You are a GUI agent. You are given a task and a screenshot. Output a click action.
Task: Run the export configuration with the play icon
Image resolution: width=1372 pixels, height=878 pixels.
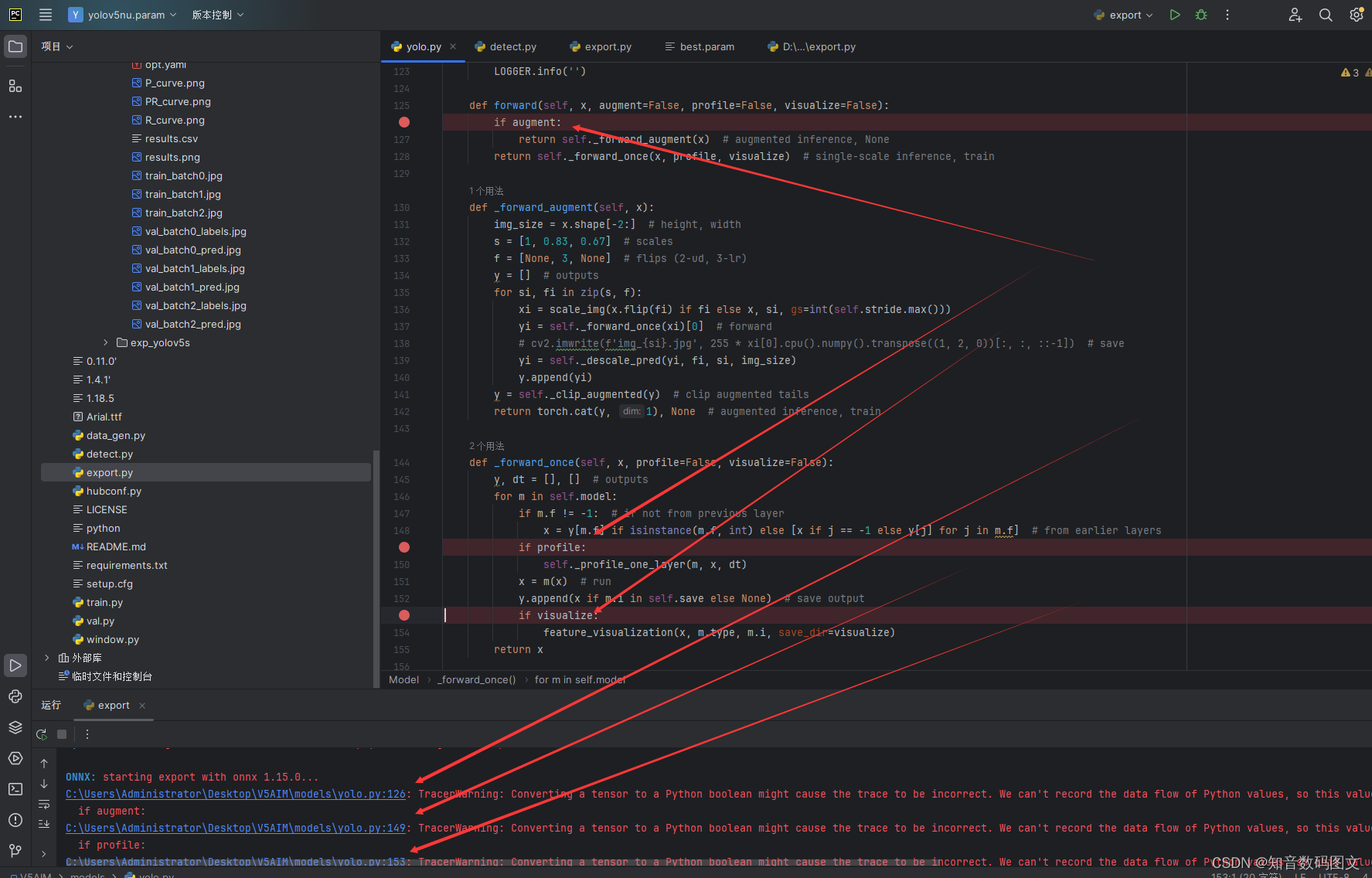point(1174,14)
